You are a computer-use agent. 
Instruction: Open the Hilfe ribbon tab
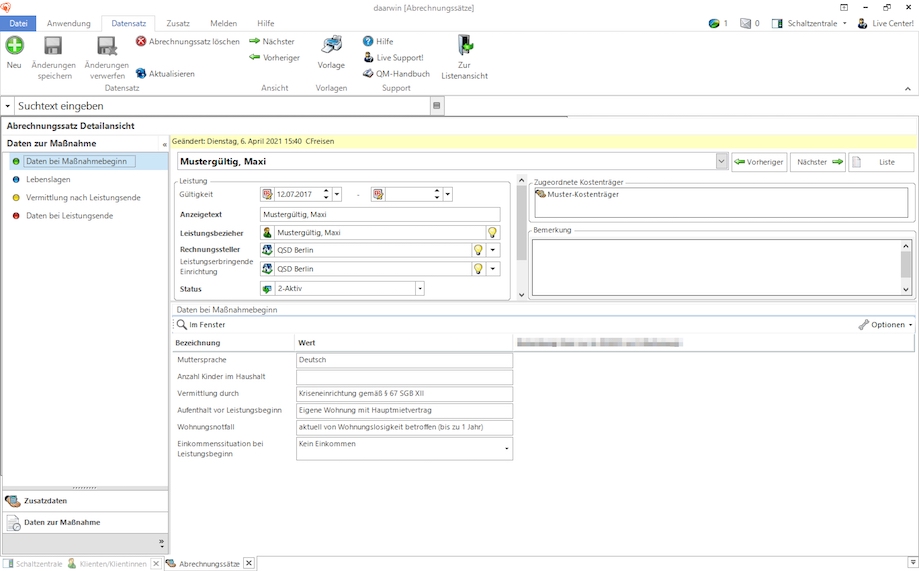coord(266,23)
